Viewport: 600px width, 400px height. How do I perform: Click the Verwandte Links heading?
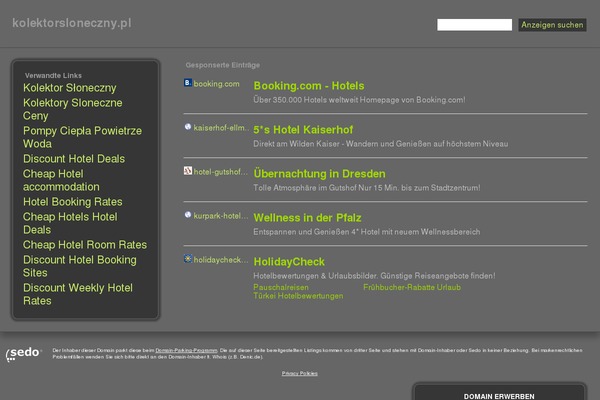(x=53, y=75)
